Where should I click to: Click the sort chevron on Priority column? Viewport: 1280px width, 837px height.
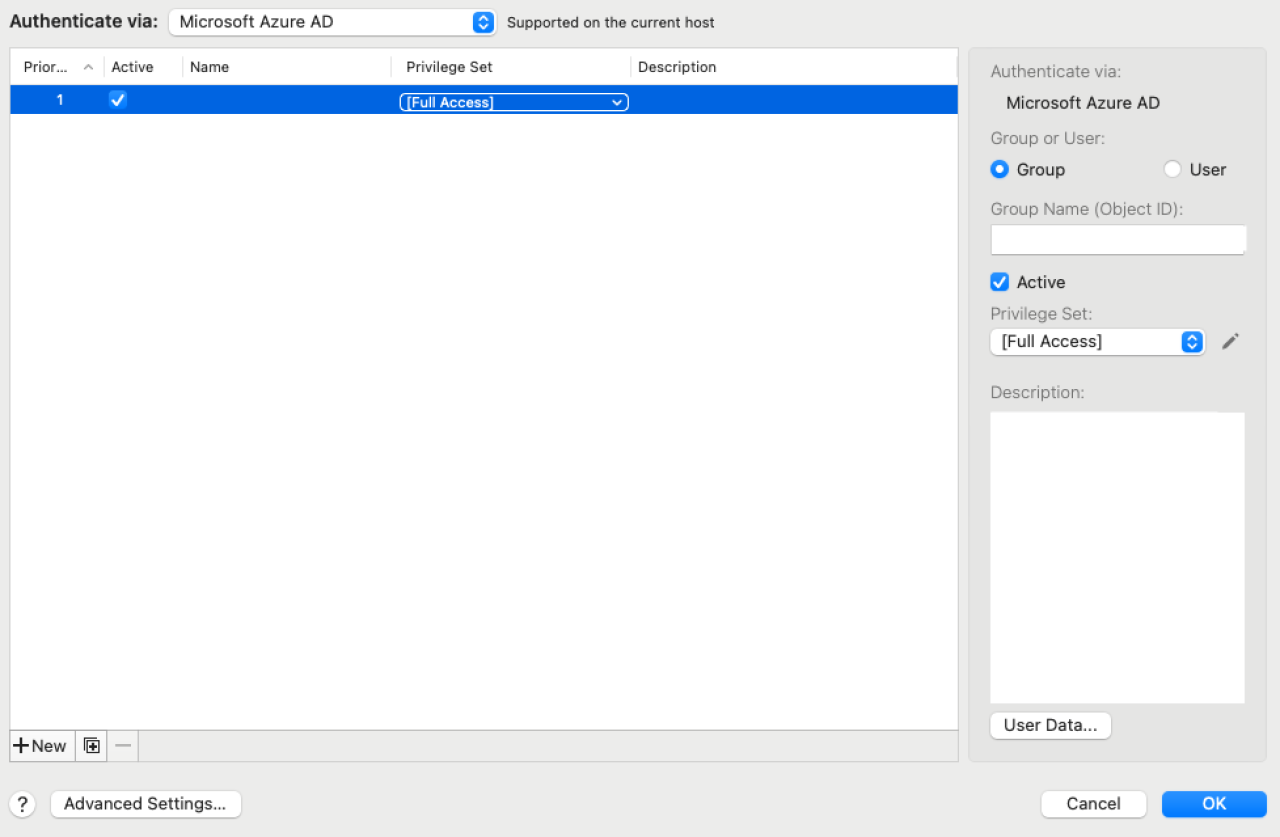click(x=88, y=66)
